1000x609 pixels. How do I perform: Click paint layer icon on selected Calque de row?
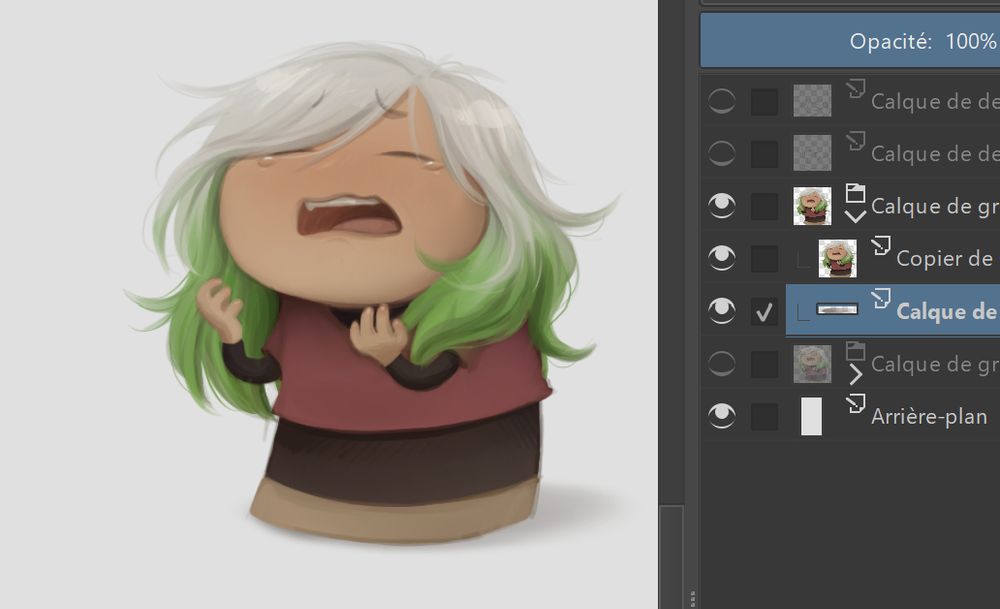coord(881,298)
